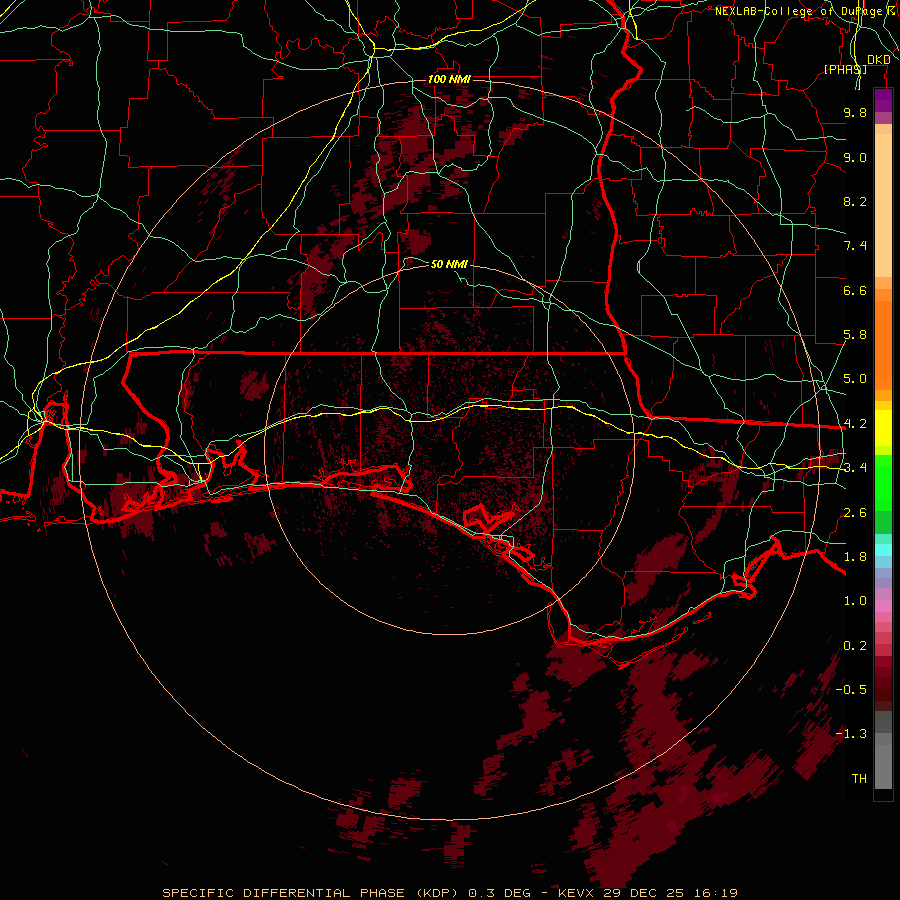Click the -1.3 legend value

click(x=851, y=734)
